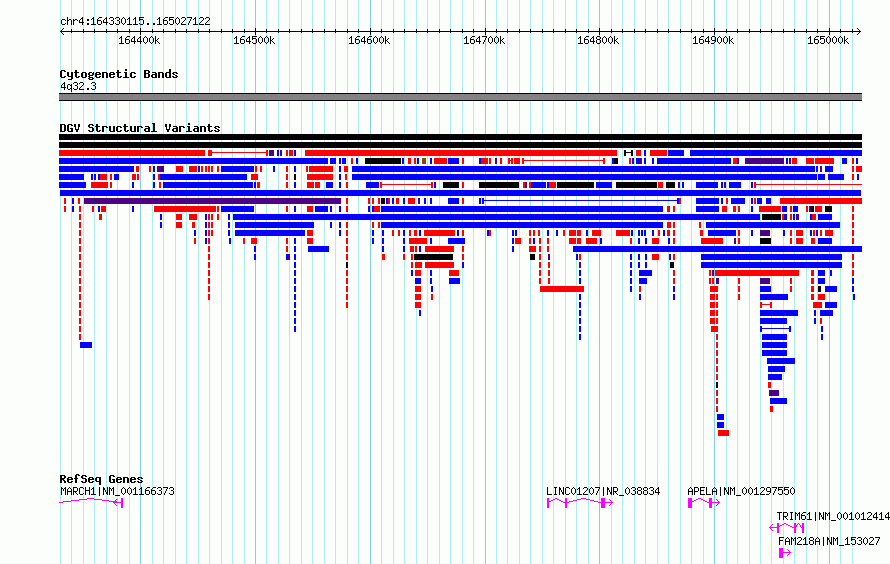
Task: Click the 165000k ruler label
Action: [x=828, y=40]
